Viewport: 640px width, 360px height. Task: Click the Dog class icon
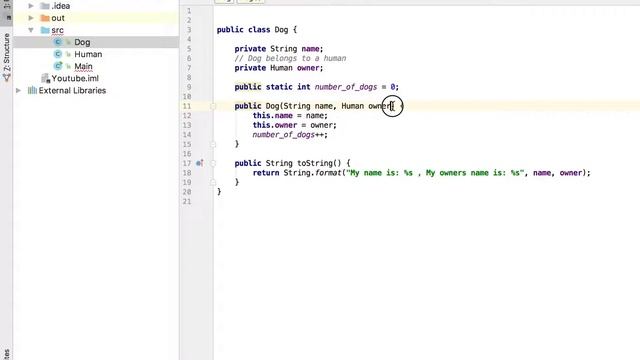58,42
